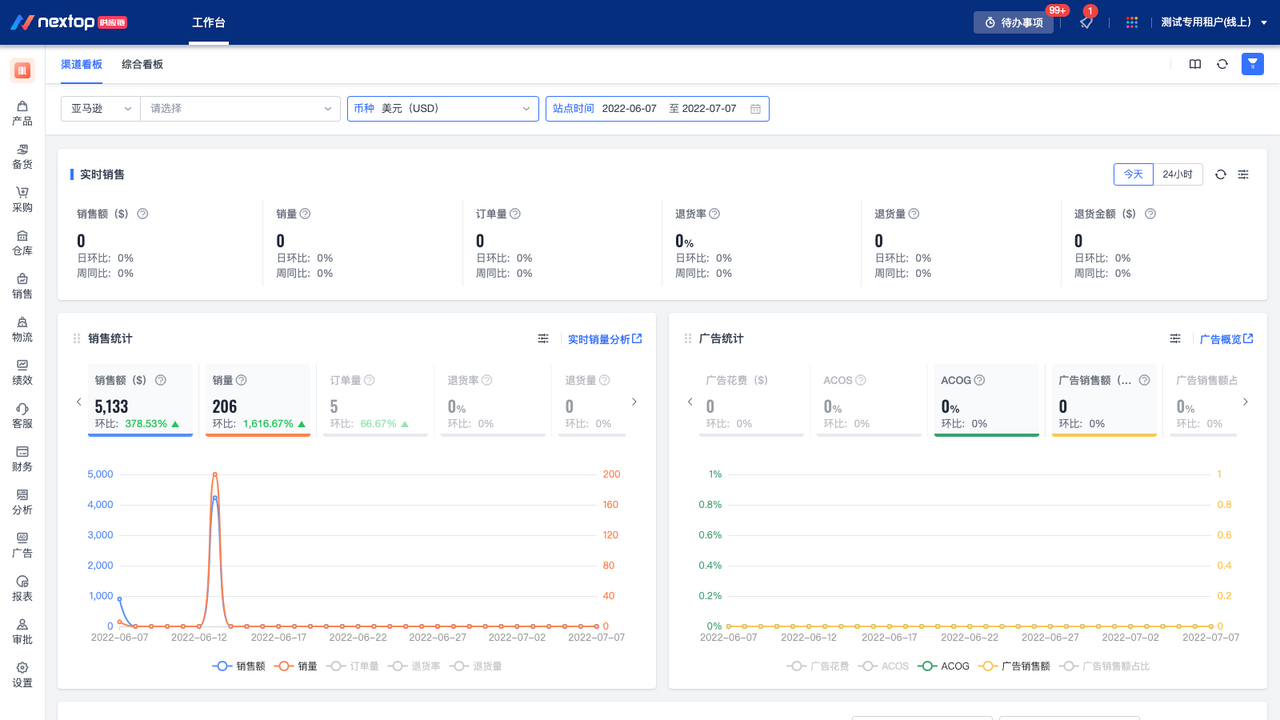
Task: Open 广告统计 panel settings sliders icon
Action: coord(1175,339)
